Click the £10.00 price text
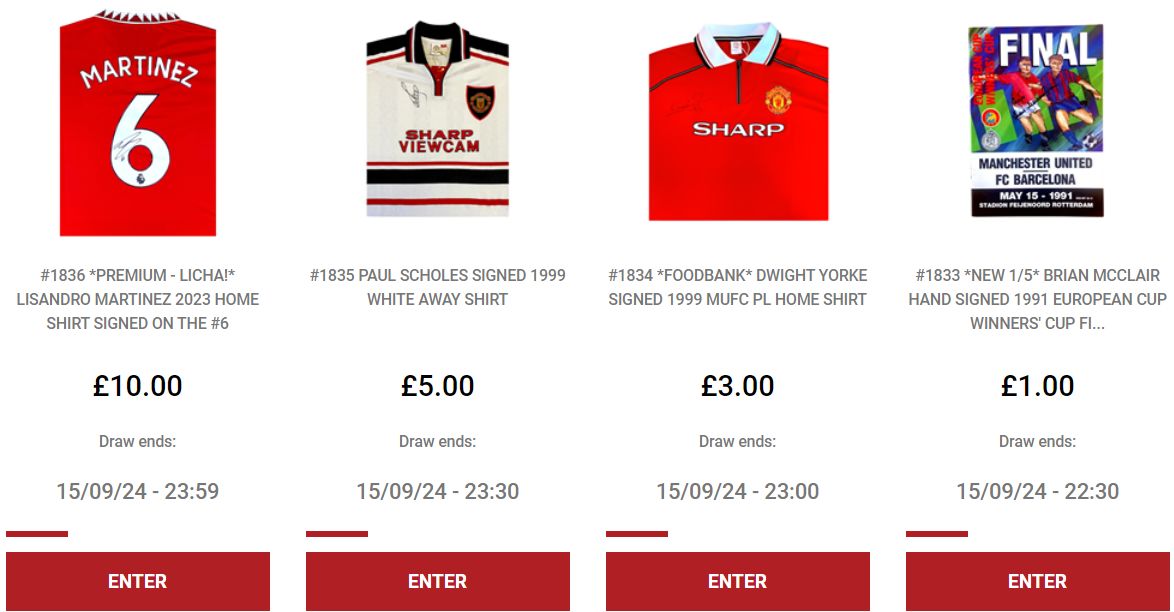1174x612 pixels. point(138,386)
